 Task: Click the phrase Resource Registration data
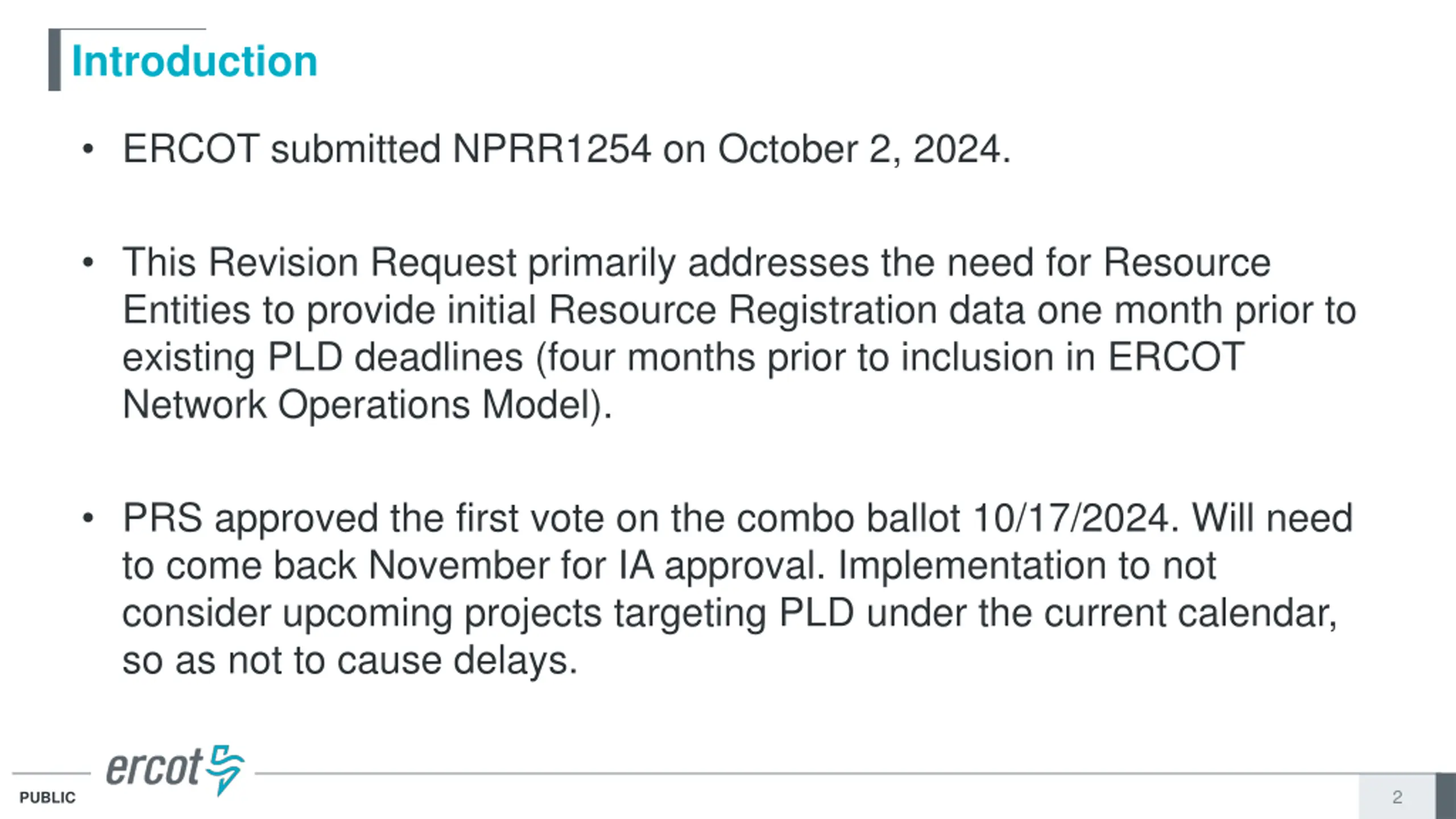point(787,311)
